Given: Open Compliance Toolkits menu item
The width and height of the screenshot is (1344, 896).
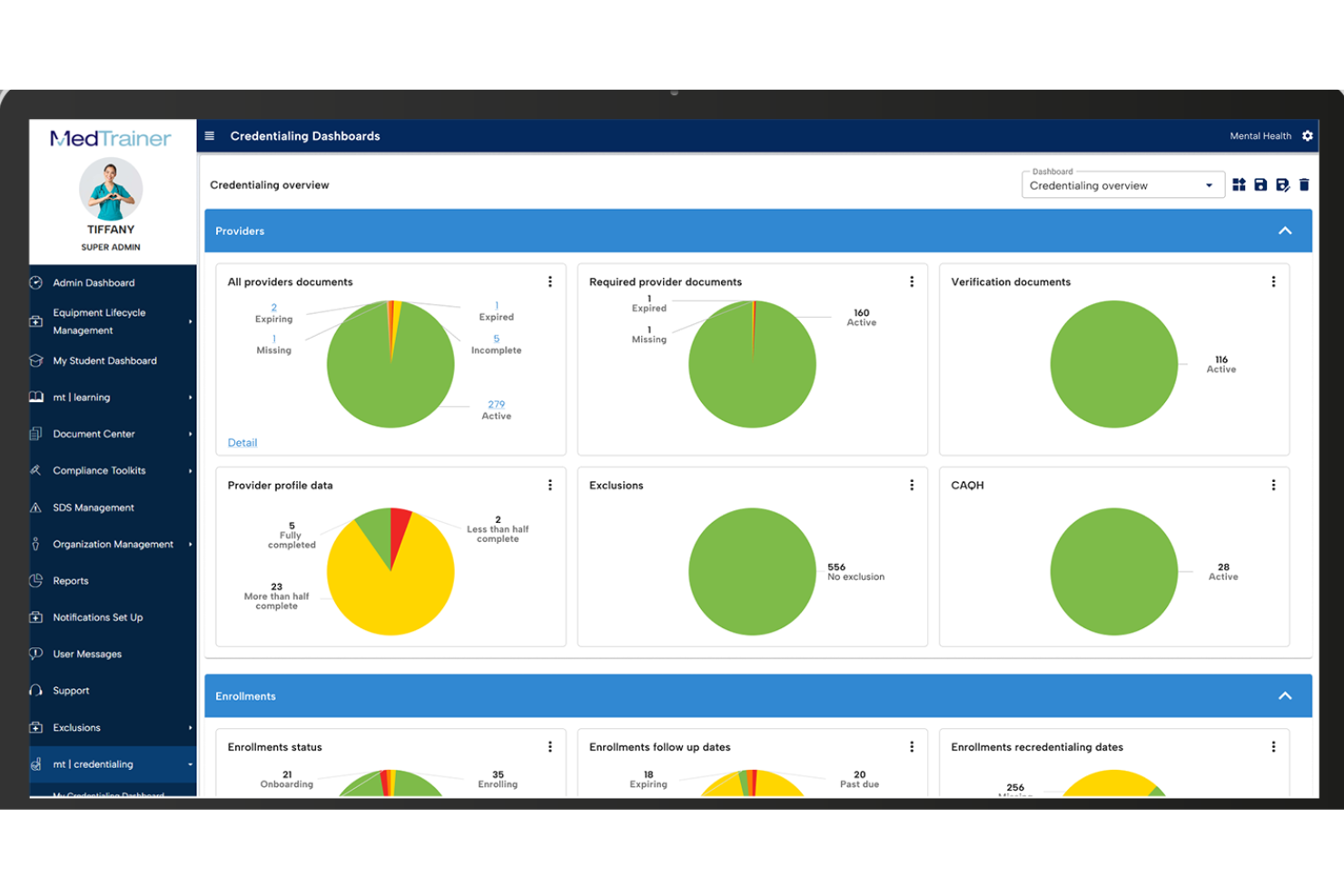Looking at the screenshot, I should click(x=100, y=470).
